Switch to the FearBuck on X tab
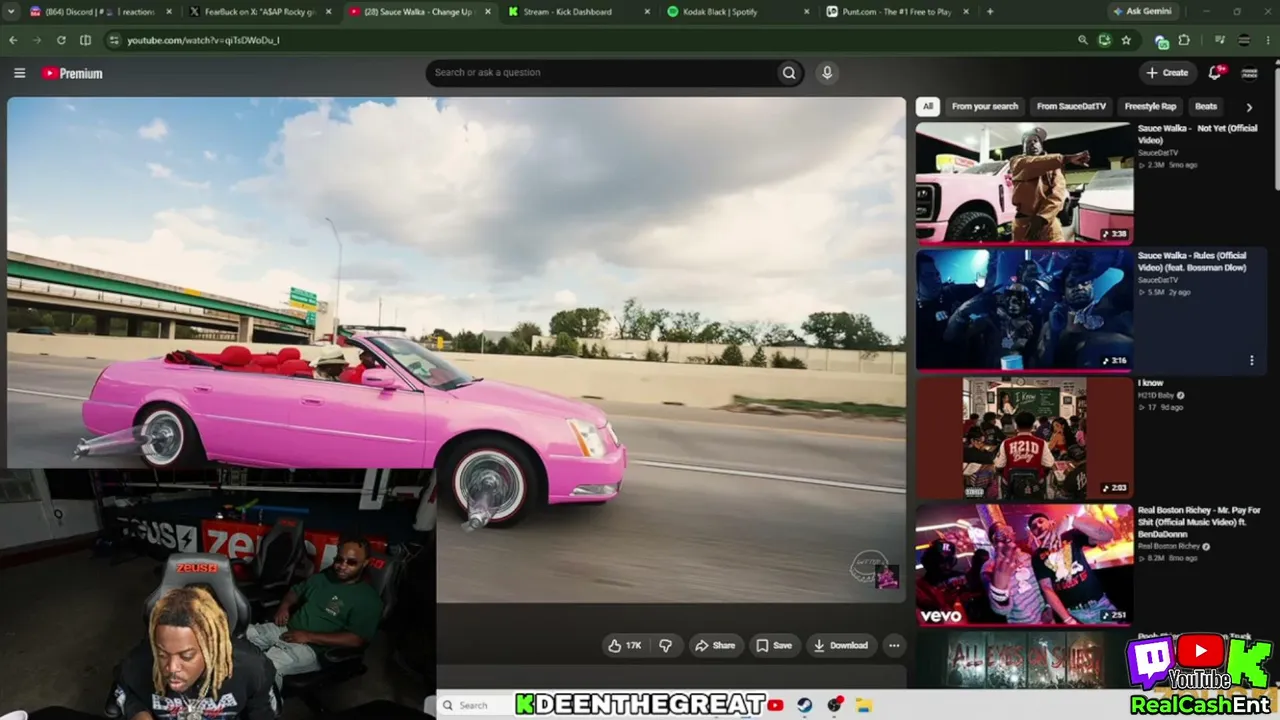This screenshot has width=1280, height=720. click(x=260, y=12)
